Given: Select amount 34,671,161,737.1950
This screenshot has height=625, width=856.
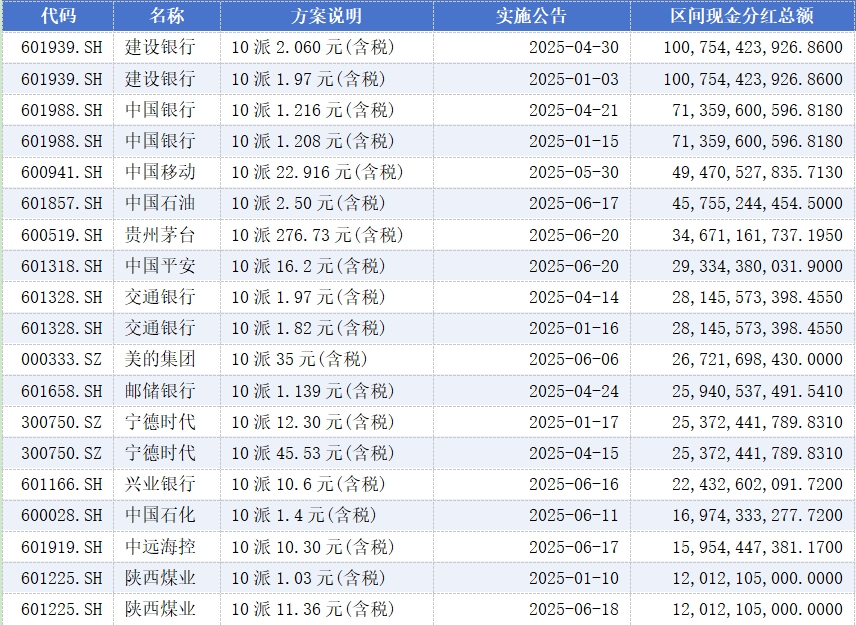Looking at the screenshot, I should coord(742,235).
